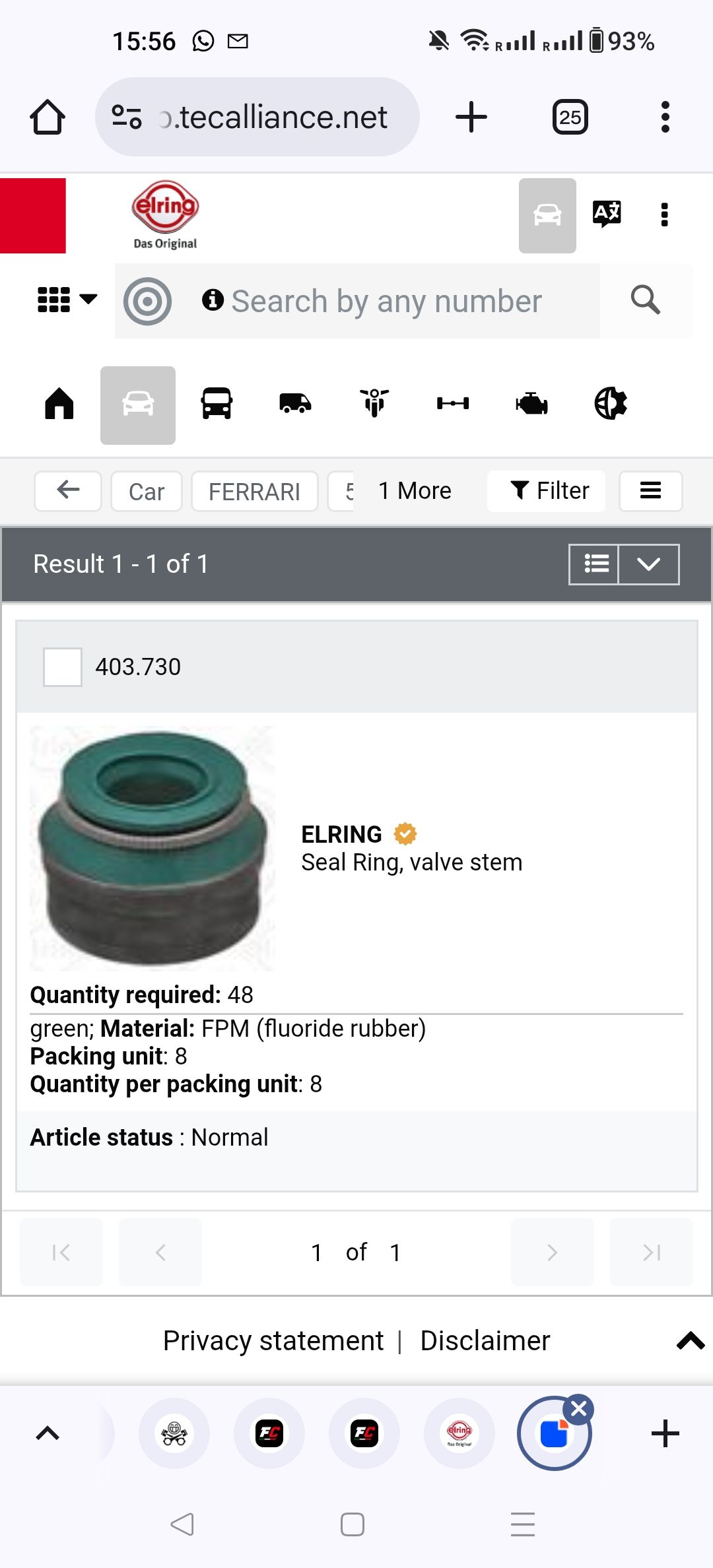The width and height of the screenshot is (713, 1568).
Task: Select the FERRARI breadcrumb item
Action: (x=254, y=492)
